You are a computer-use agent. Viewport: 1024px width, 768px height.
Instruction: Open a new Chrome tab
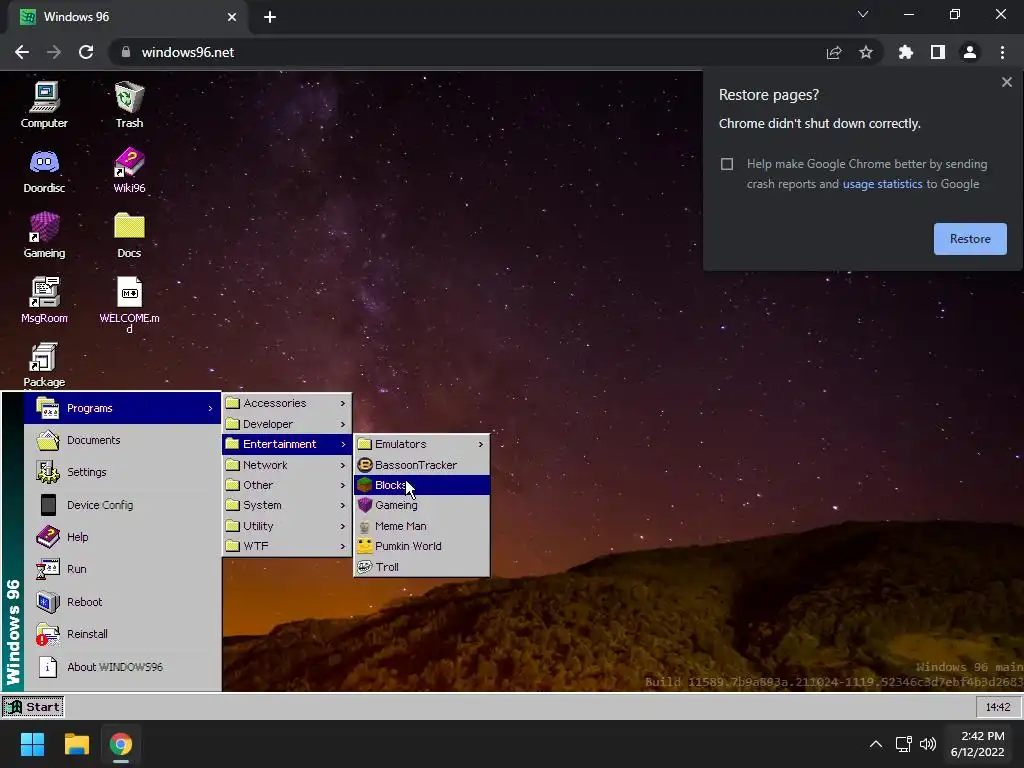point(270,17)
